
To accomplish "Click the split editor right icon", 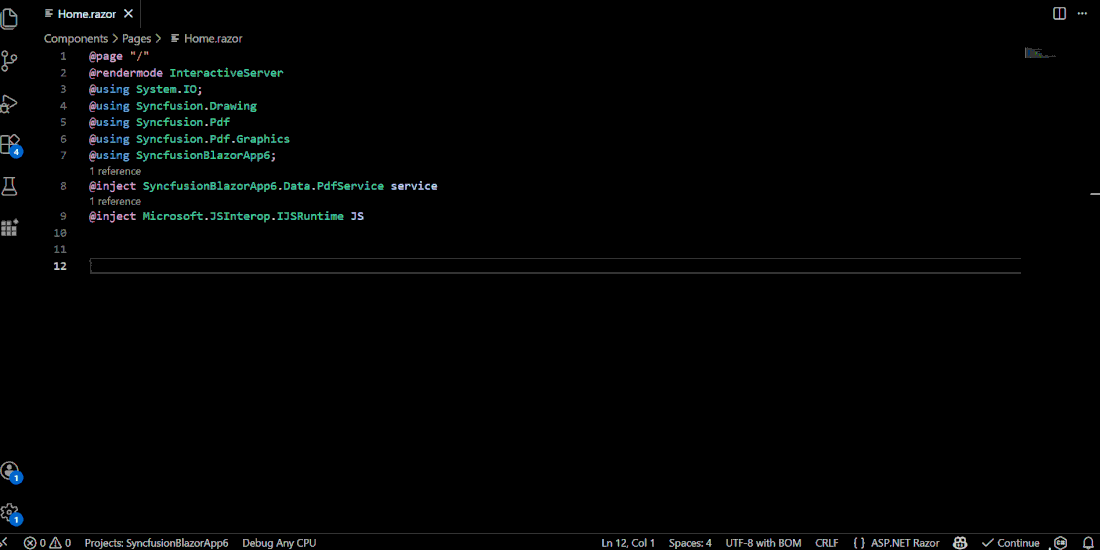I will [1059, 13].
